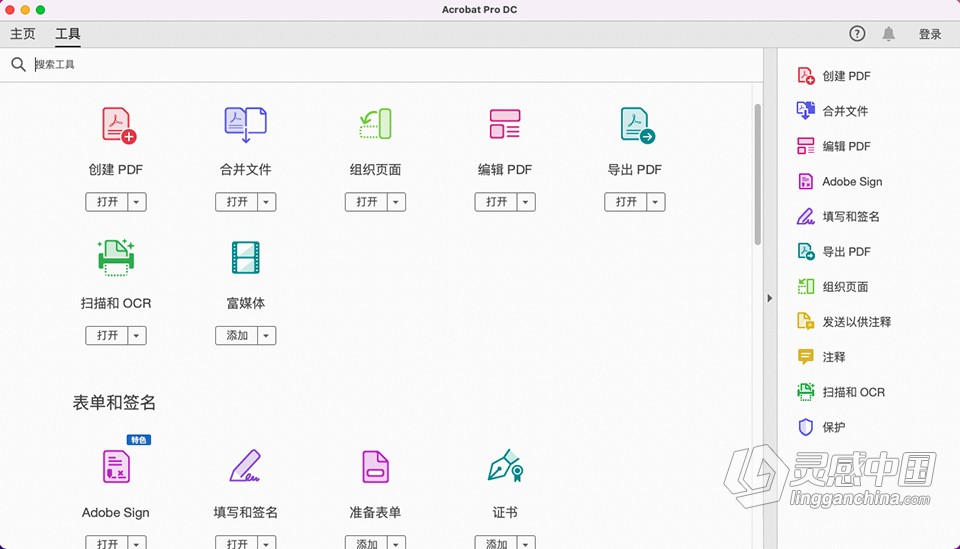Click the 扫描和 OCR scanner icon in main grid
This screenshot has height=549, width=960.
(116, 258)
